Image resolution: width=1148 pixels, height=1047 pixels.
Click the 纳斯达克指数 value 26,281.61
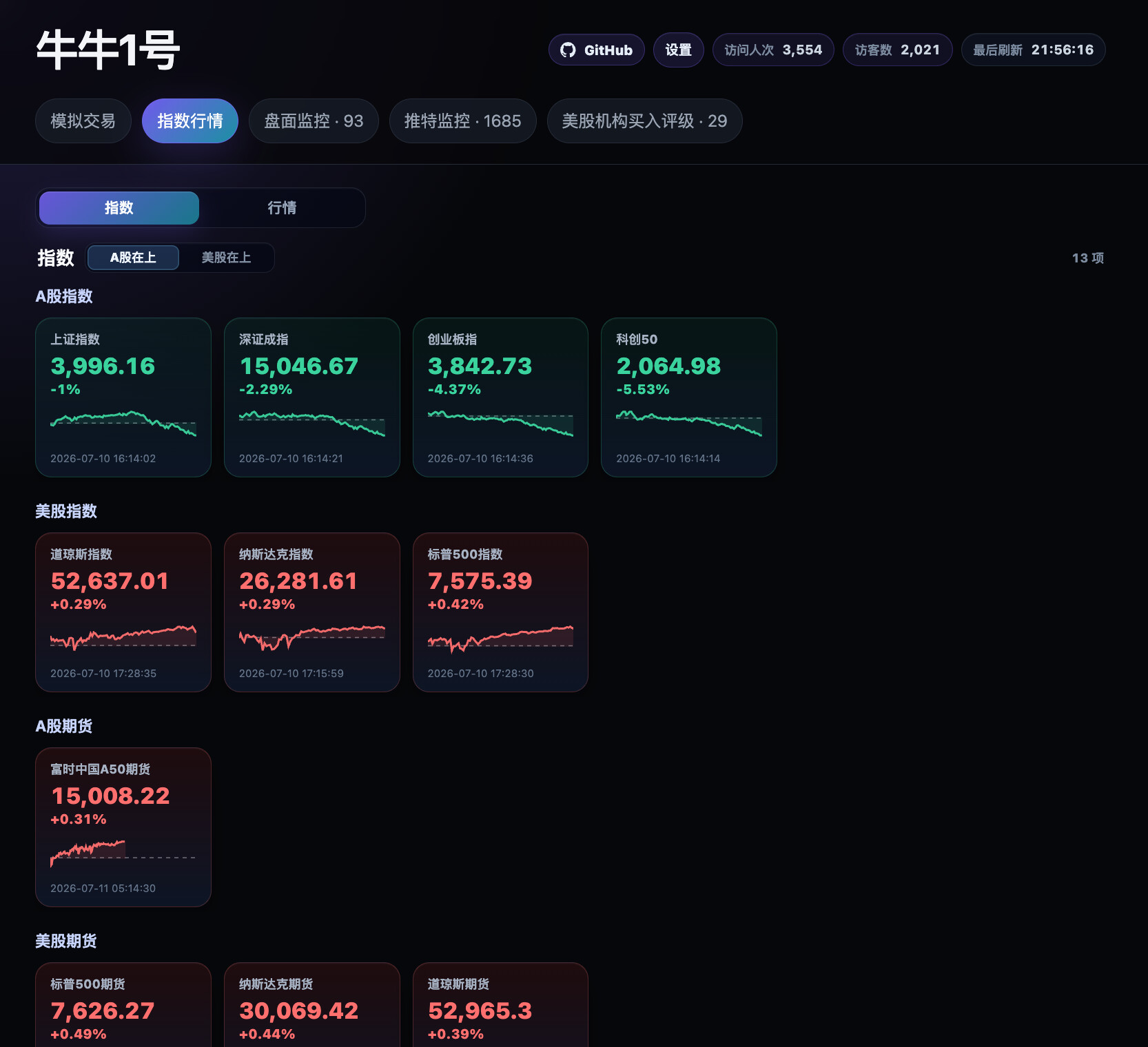tap(298, 581)
